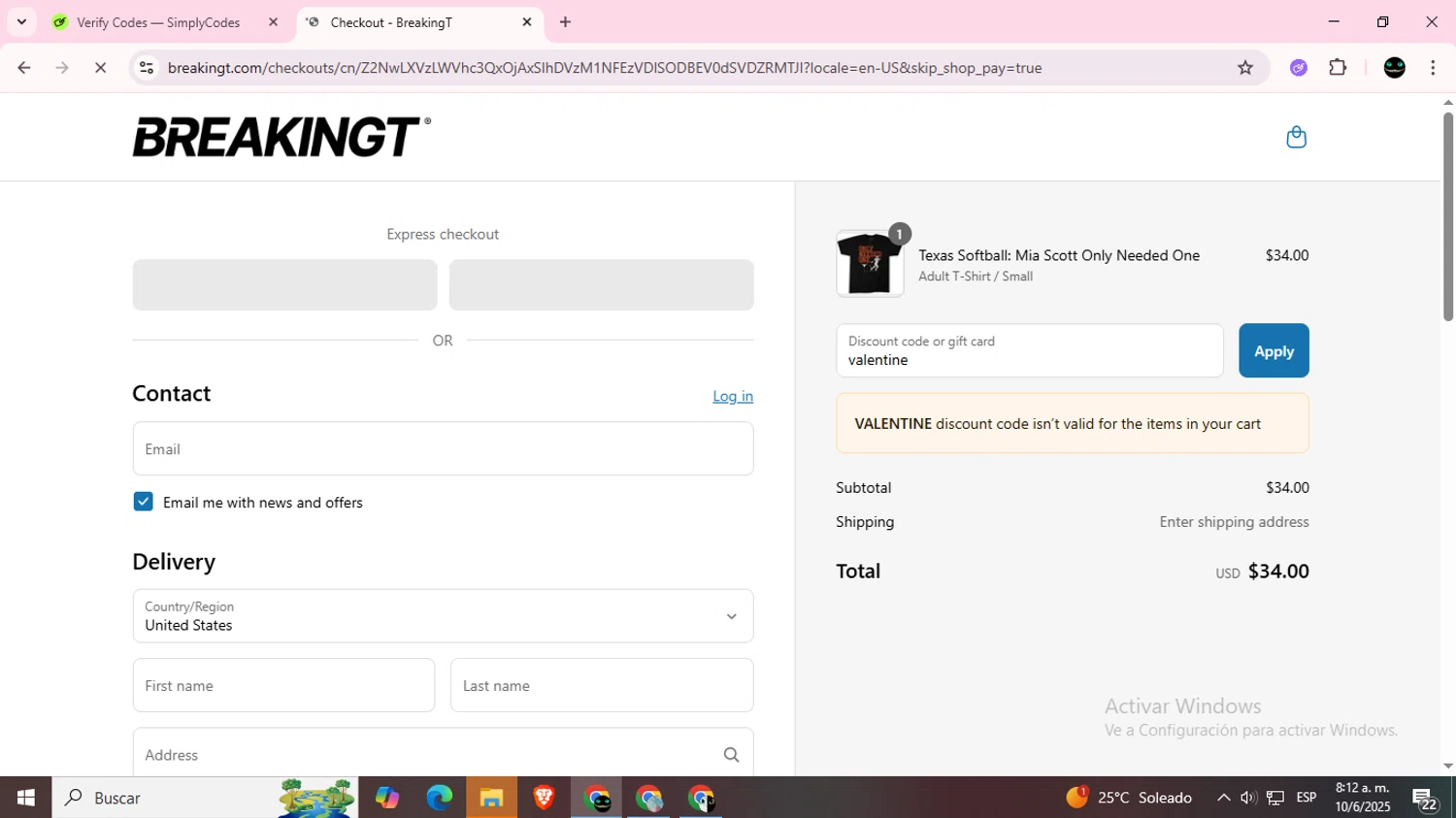Image resolution: width=1456 pixels, height=818 pixels.
Task: View site information icon in address bar
Action: coord(147,68)
